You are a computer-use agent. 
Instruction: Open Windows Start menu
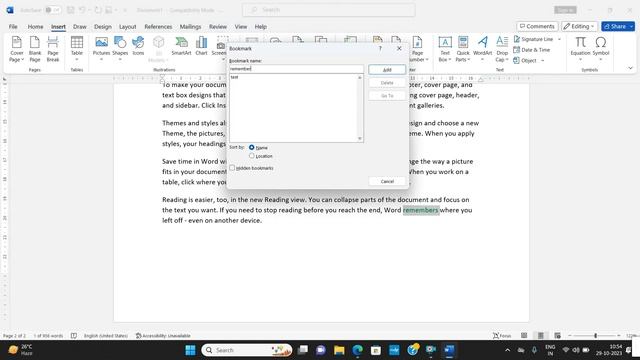(190, 350)
